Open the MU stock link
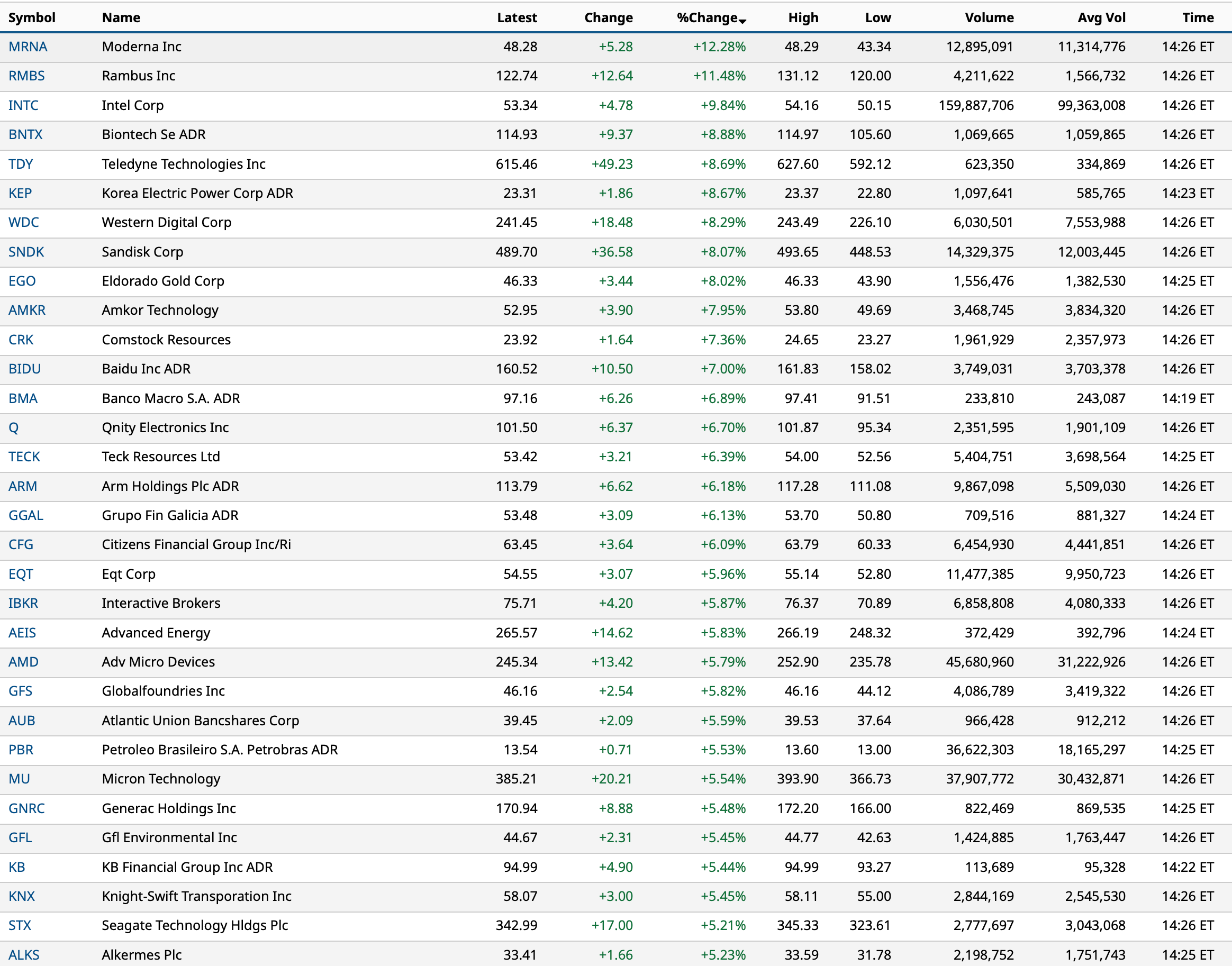Viewport: 1232px width, 966px height. [19, 779]
